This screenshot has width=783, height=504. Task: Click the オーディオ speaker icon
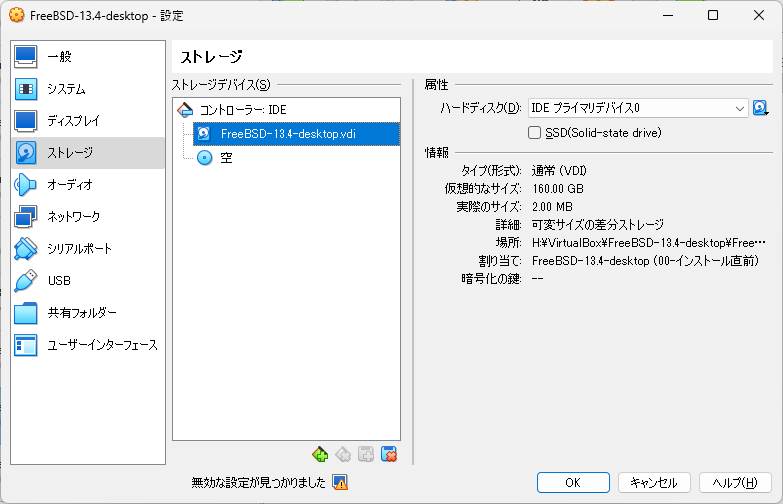25,185
